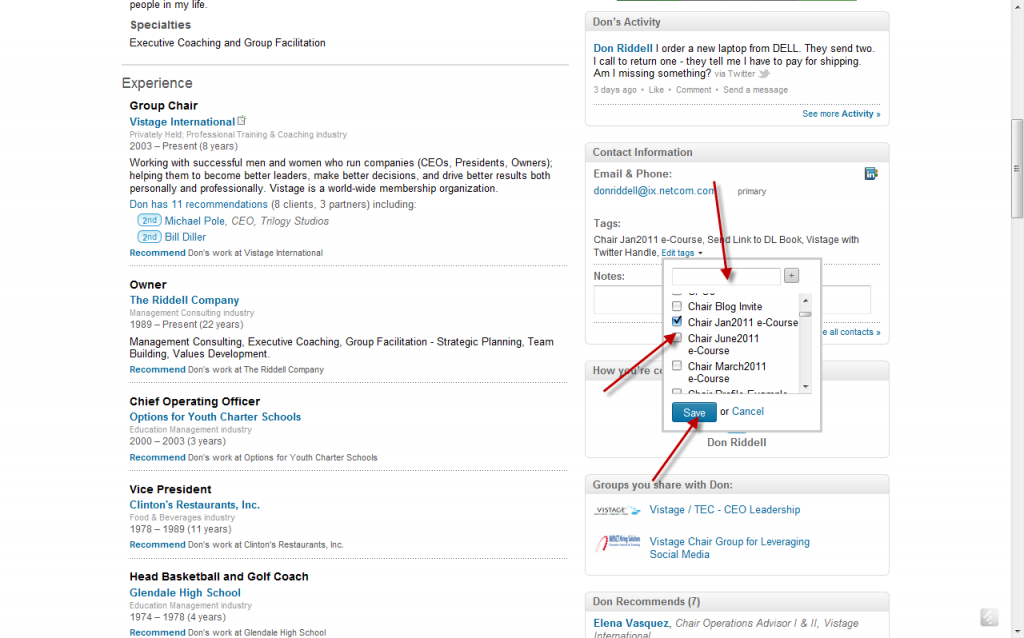Click the LinkedIn export icon in Contact Information
This screenshot has height=638, width=1024.
click(x=871, y=172)
